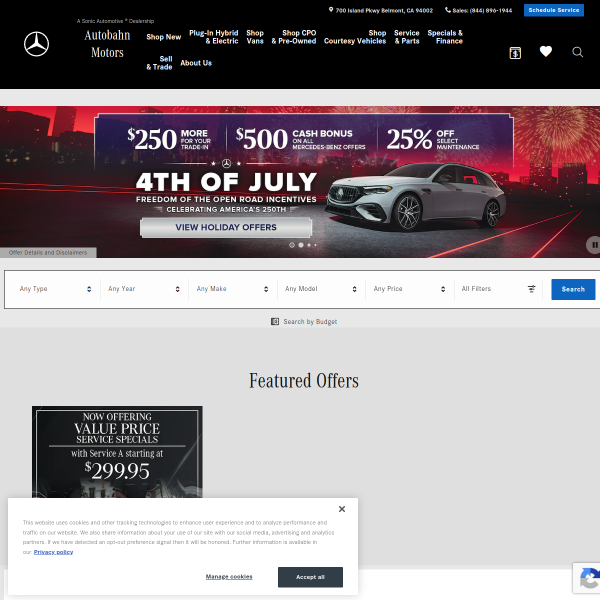Jump to fourth banner slide dot
The width and height of the screenshot is (600, 600).
[315, 245]
